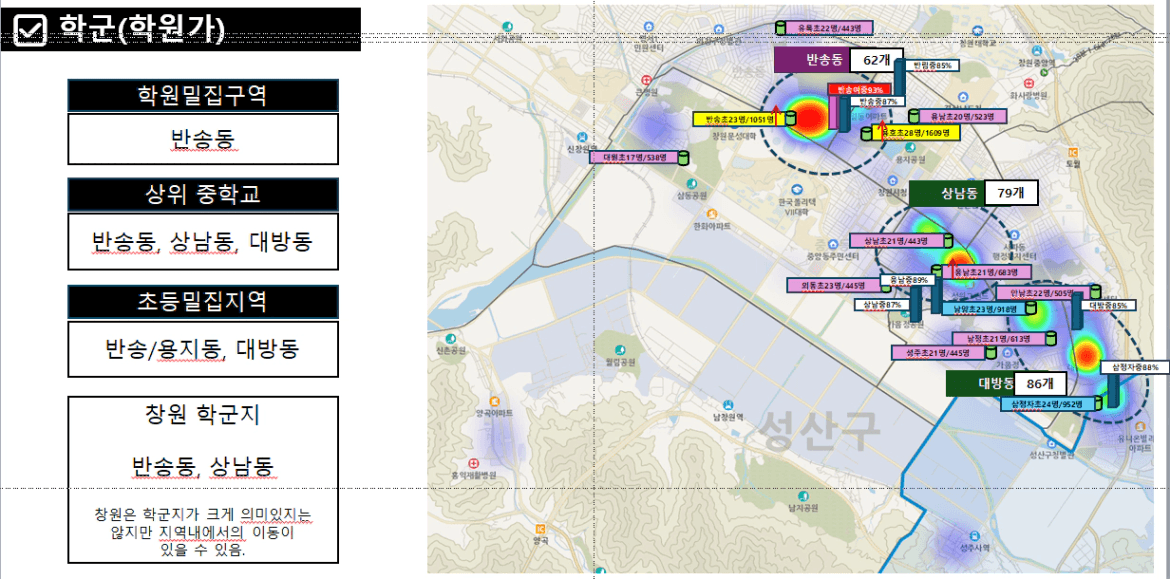The width and height of the screenshot is (1170, 579).
Task: Click the green cylinder icon beside 남양초23명/918명
Action: pos(1033,308)
